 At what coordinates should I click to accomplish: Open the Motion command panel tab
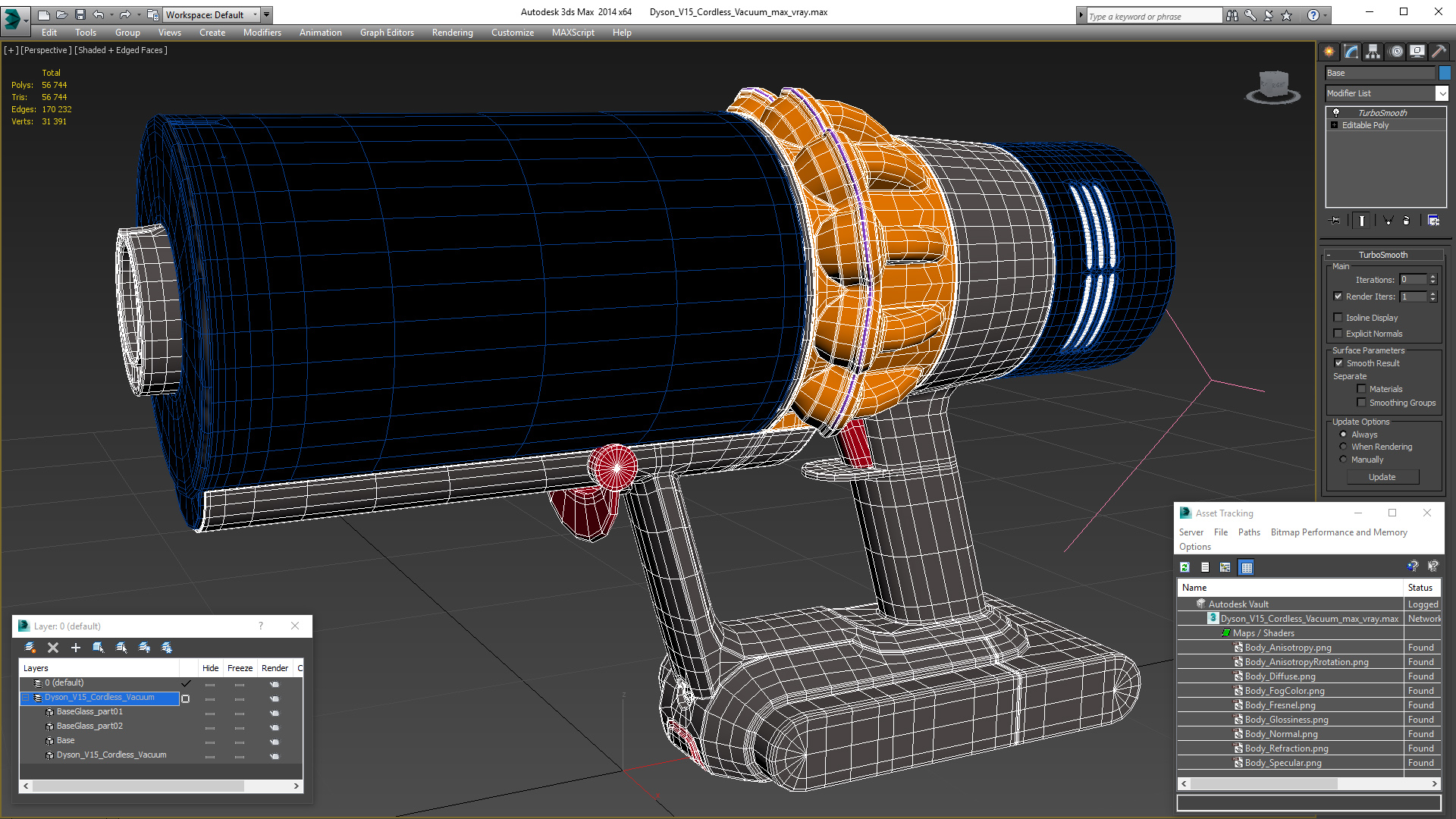(1396, 52)
